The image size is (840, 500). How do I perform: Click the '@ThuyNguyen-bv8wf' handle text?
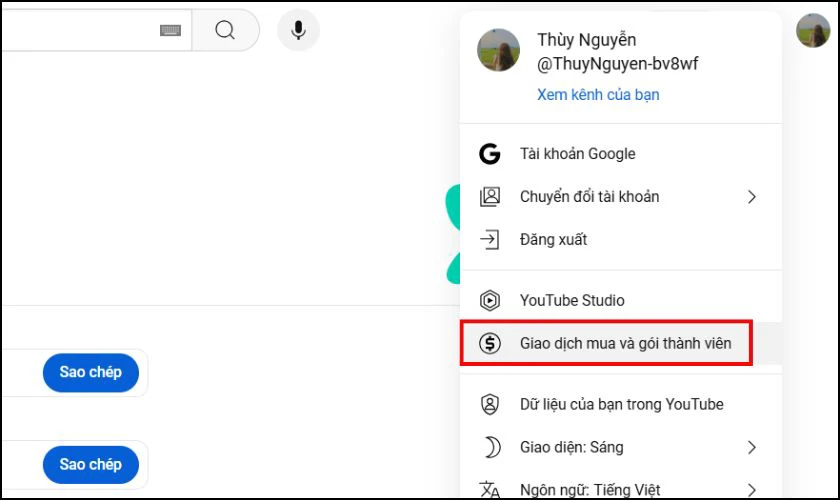click(617, 64)
